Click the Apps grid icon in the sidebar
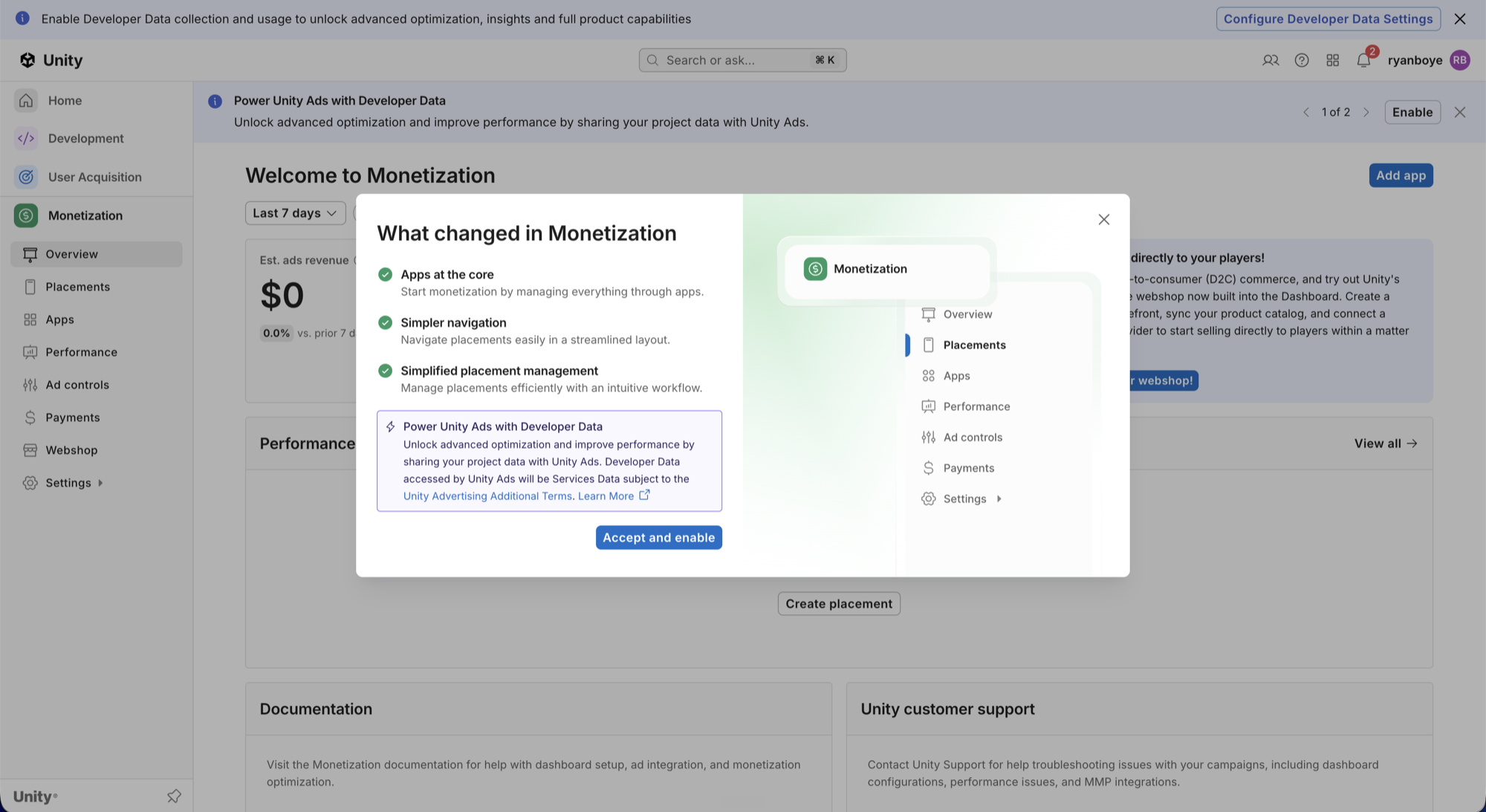This screenshot has width=1486, height=812. pyautogui.click(x=30, y=319)
